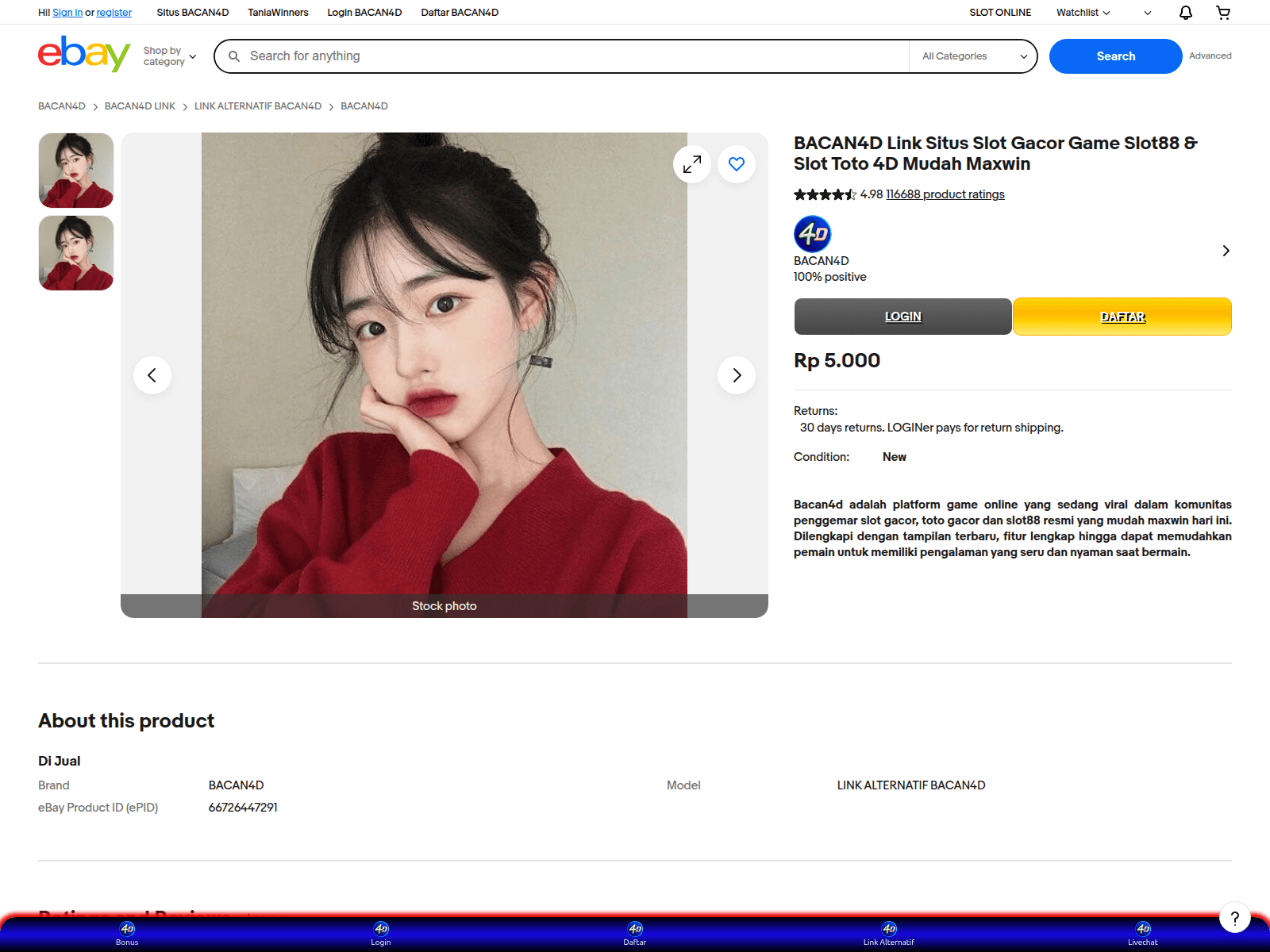Open All Categories dropdown

(974, 56)
